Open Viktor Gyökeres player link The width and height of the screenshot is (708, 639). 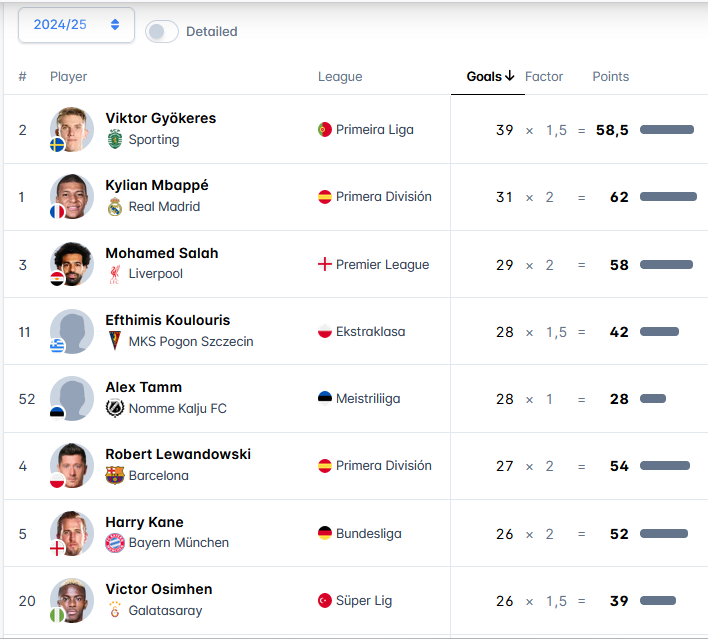coord(160,118)
